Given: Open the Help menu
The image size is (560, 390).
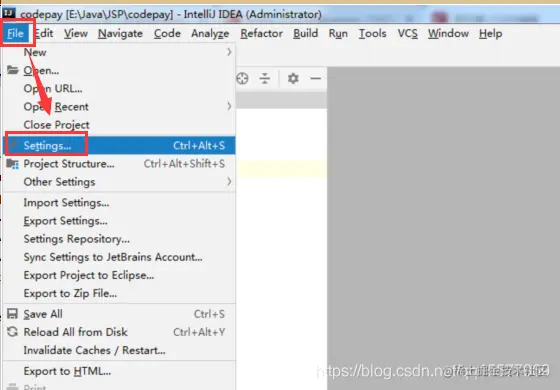Looking at the screenshot, I should (490, 34).
